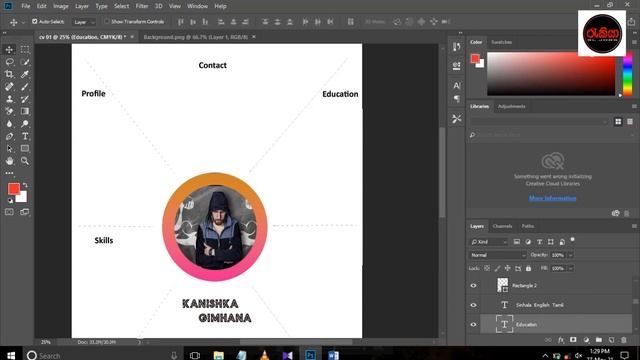Image resolution: width=640 pixels, height=360 pixels.
Task: Toggle Quick Mask mode
Action: pos(9,212)
